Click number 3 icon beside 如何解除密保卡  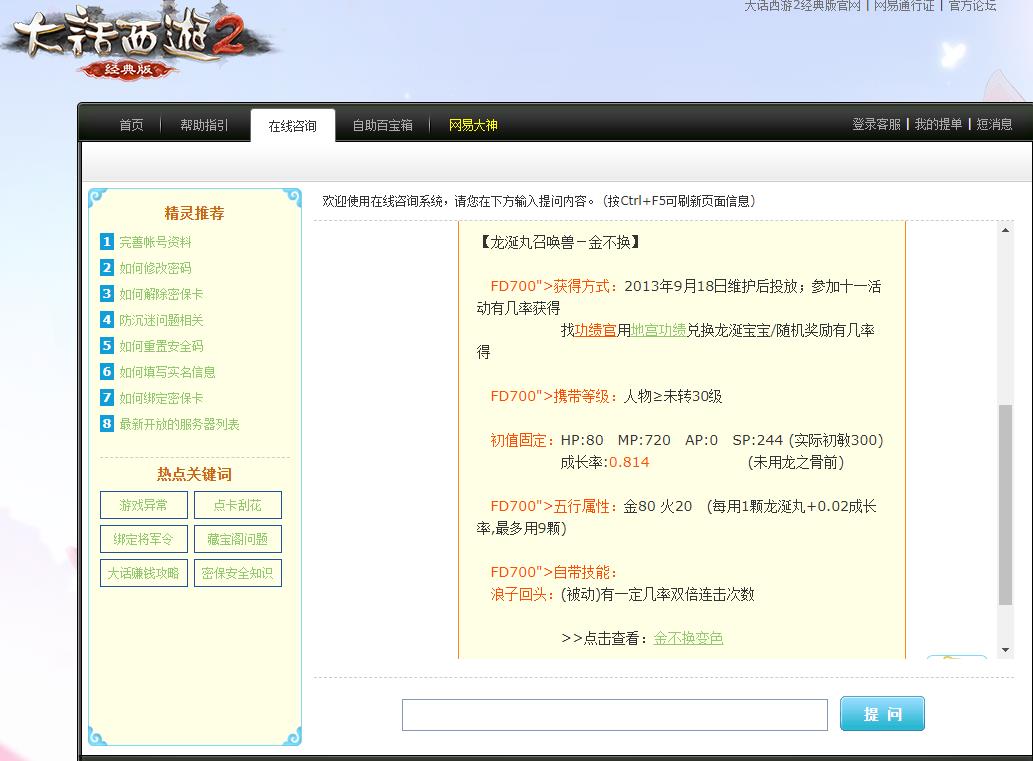[107, 294]
